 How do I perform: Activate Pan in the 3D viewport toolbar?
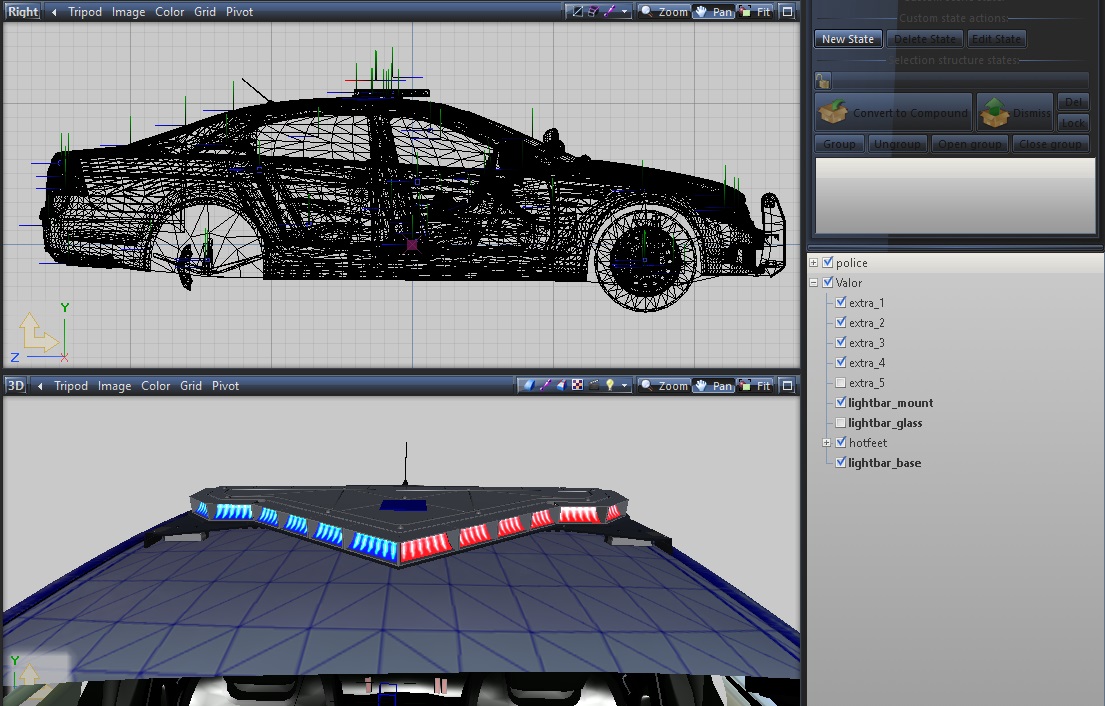(x=713, y=386)
